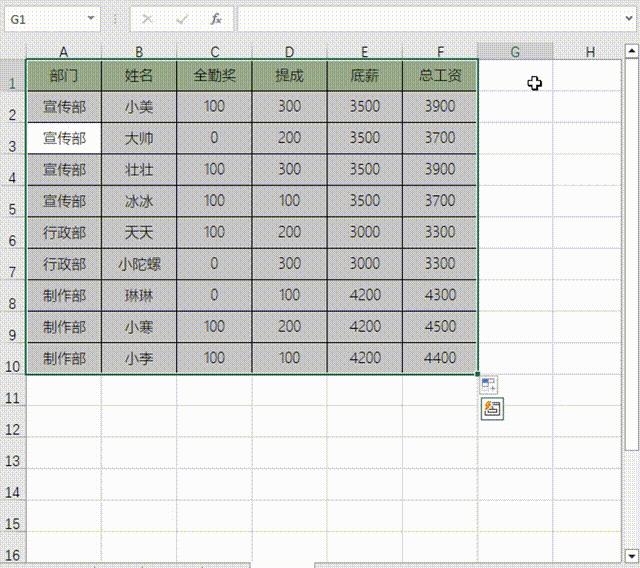Select the cell with name 大帅
640x568 pixels.
point(139,138)
